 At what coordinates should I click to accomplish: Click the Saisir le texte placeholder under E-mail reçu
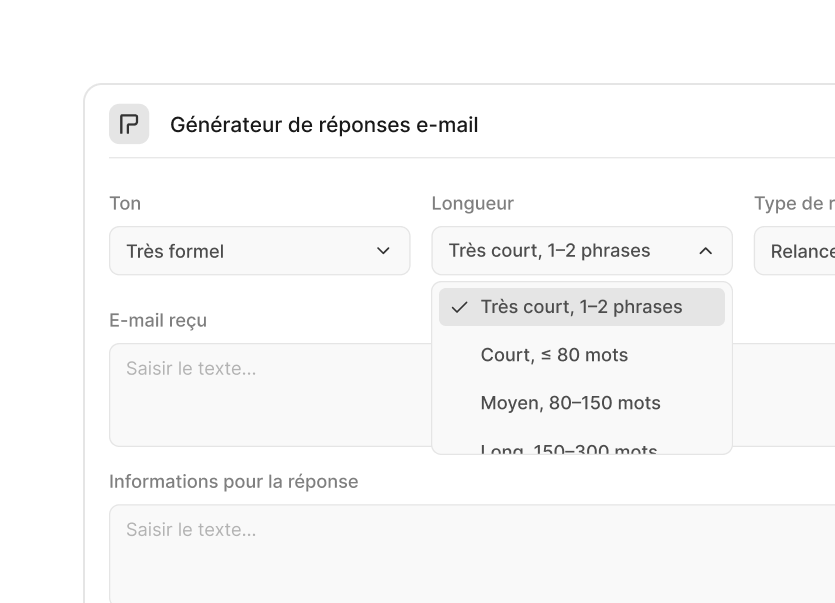click(x=191, y=368)
